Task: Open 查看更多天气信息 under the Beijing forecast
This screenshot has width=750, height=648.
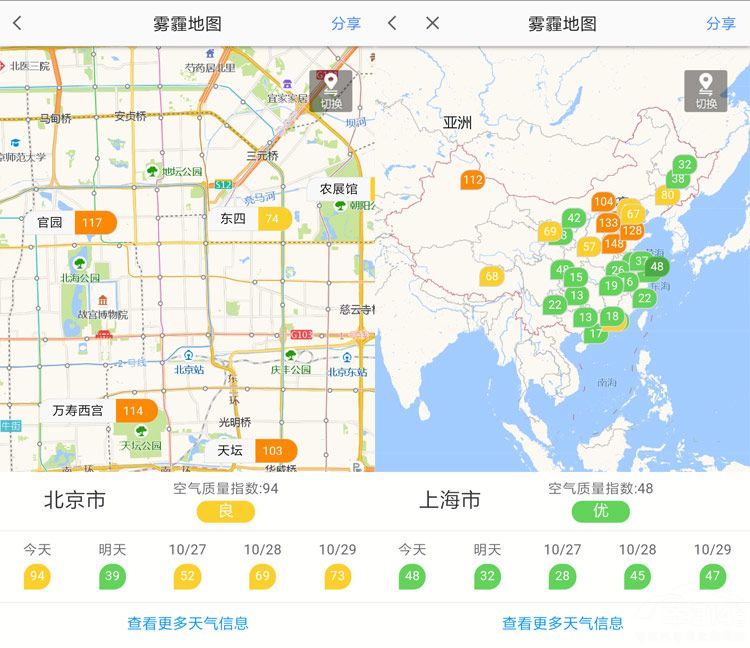Action: pos(187,623)
